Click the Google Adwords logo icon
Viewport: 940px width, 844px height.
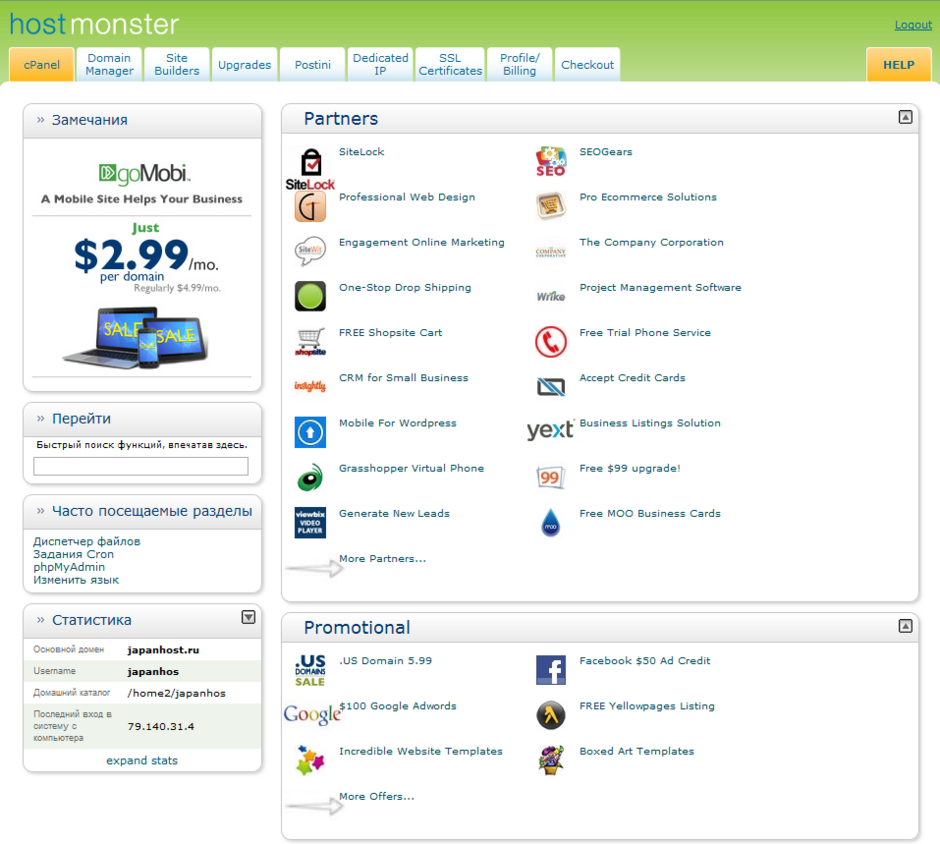click(x=312, y=715)
